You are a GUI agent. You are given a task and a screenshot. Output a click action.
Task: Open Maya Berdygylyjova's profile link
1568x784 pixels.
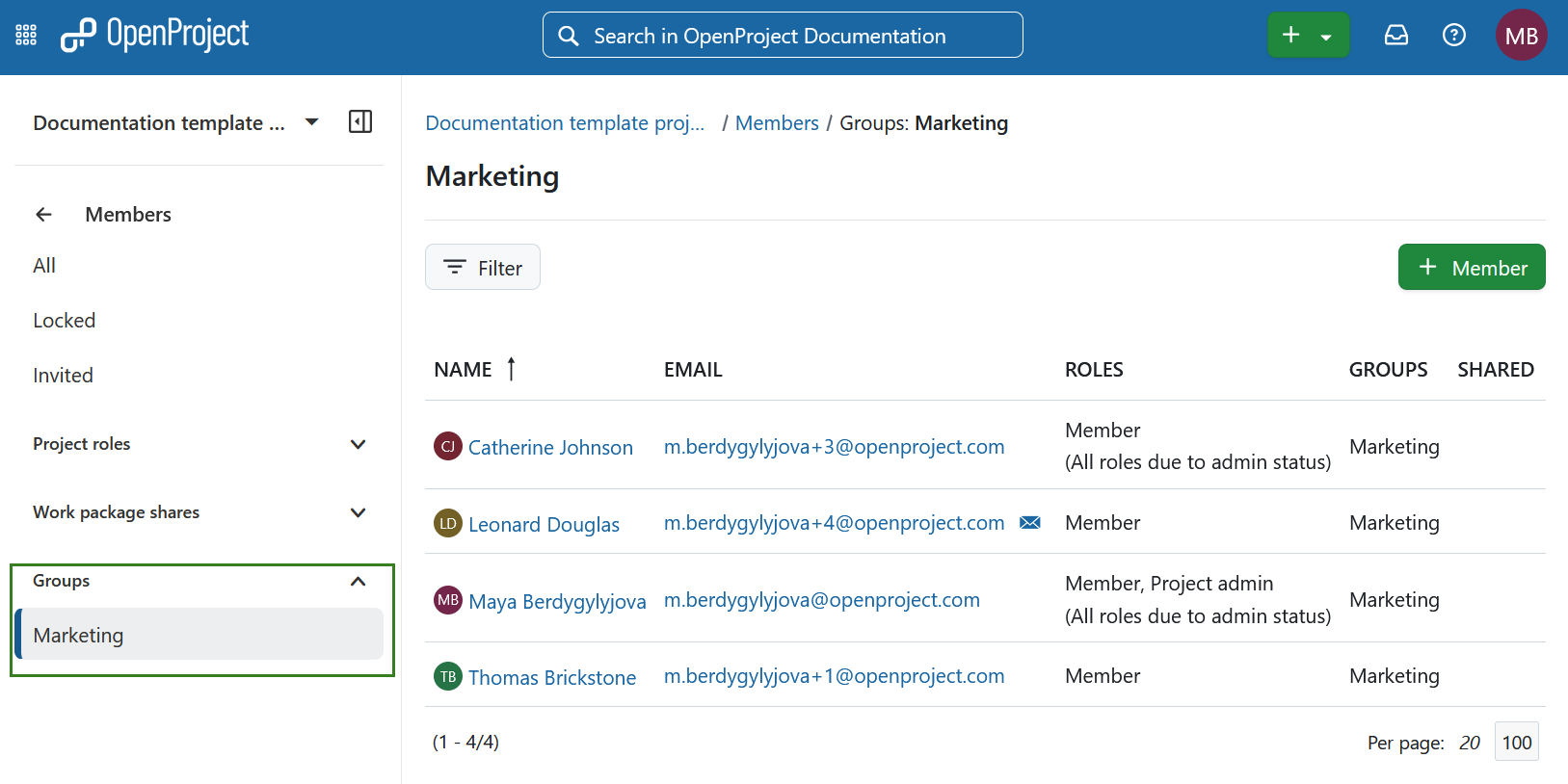557,601
